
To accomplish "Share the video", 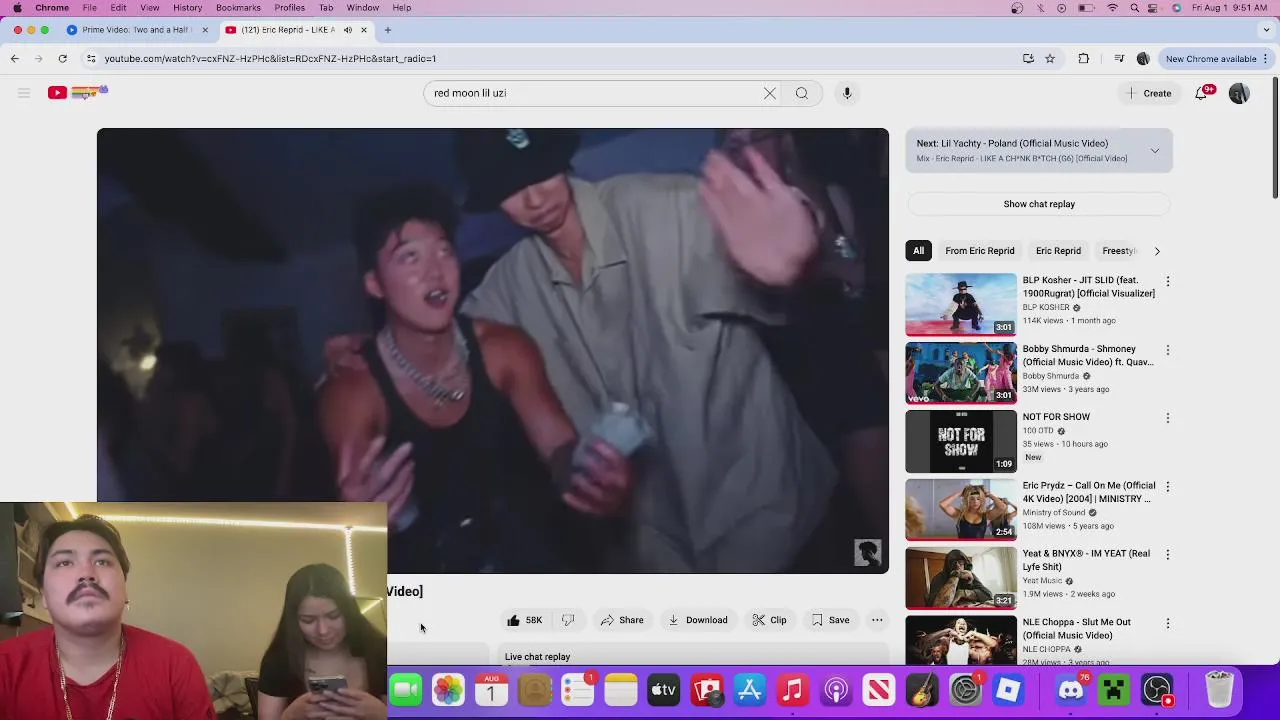I will click(622, 620).
